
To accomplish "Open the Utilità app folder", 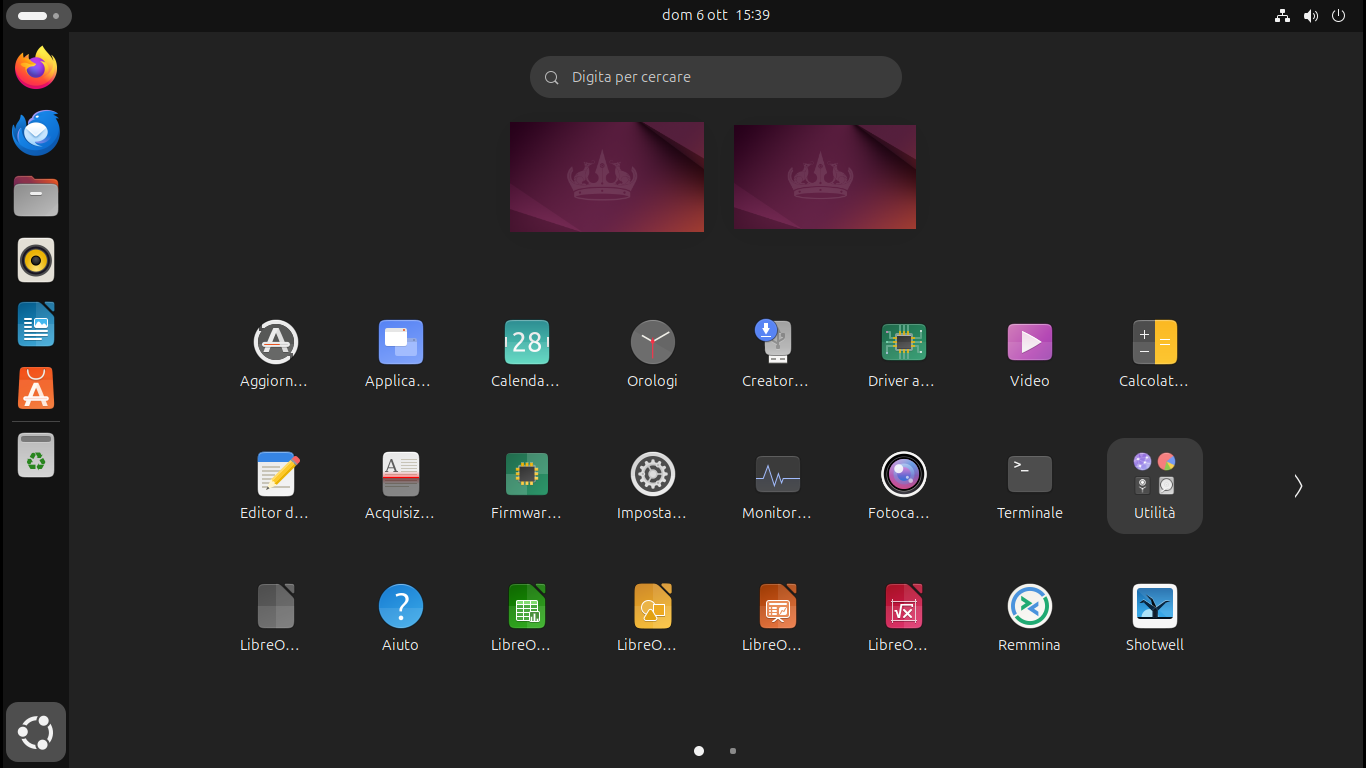I will pyautogui.click(x=1154, y=486).
